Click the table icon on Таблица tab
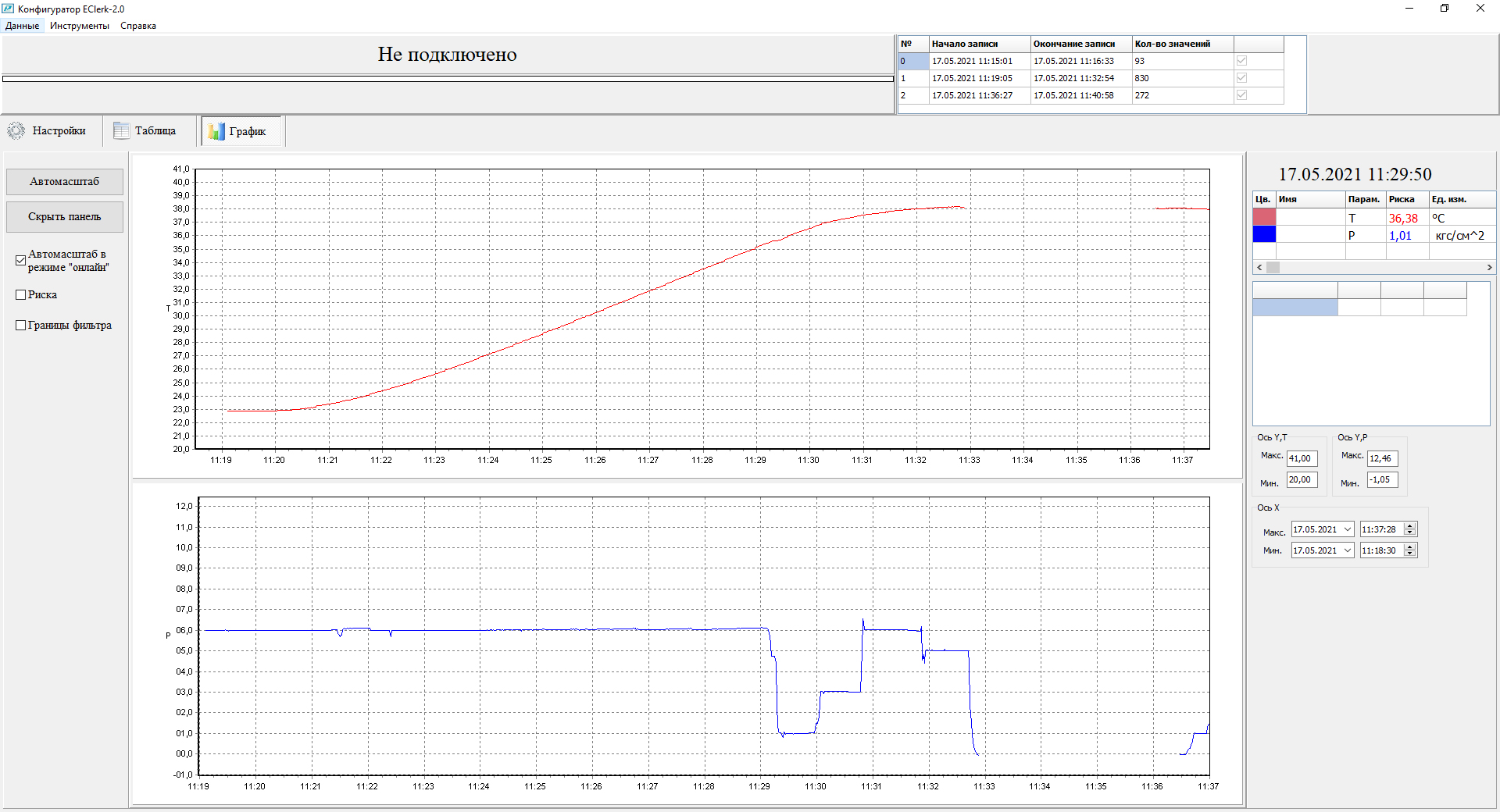Screen dimensions: 1500x812 point(121,130)
